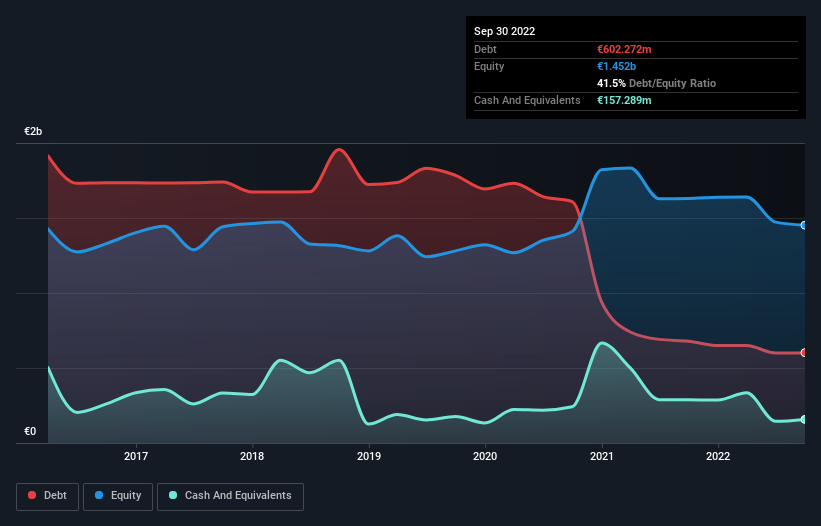Select the 2021 x-axis label
The image size is (821, 526).
[602, 456]
